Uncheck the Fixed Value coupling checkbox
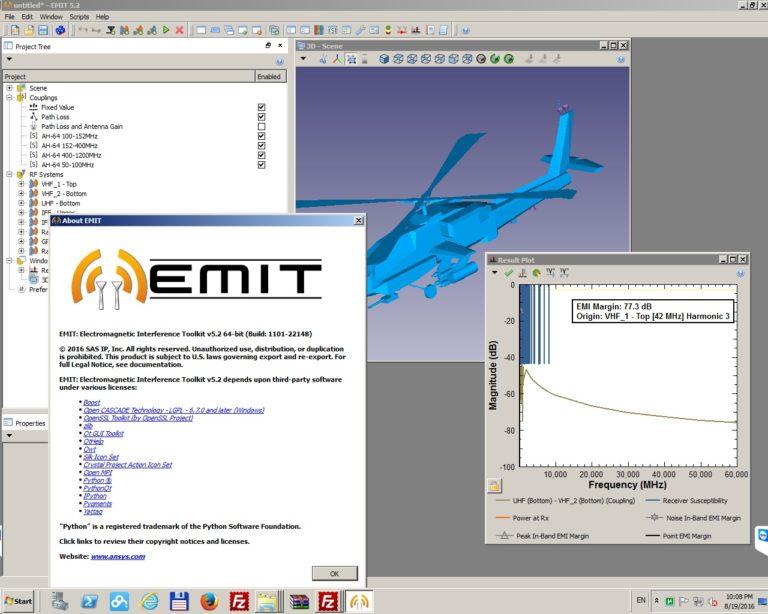This screenshot has height=614, width=768. (262, 107)
